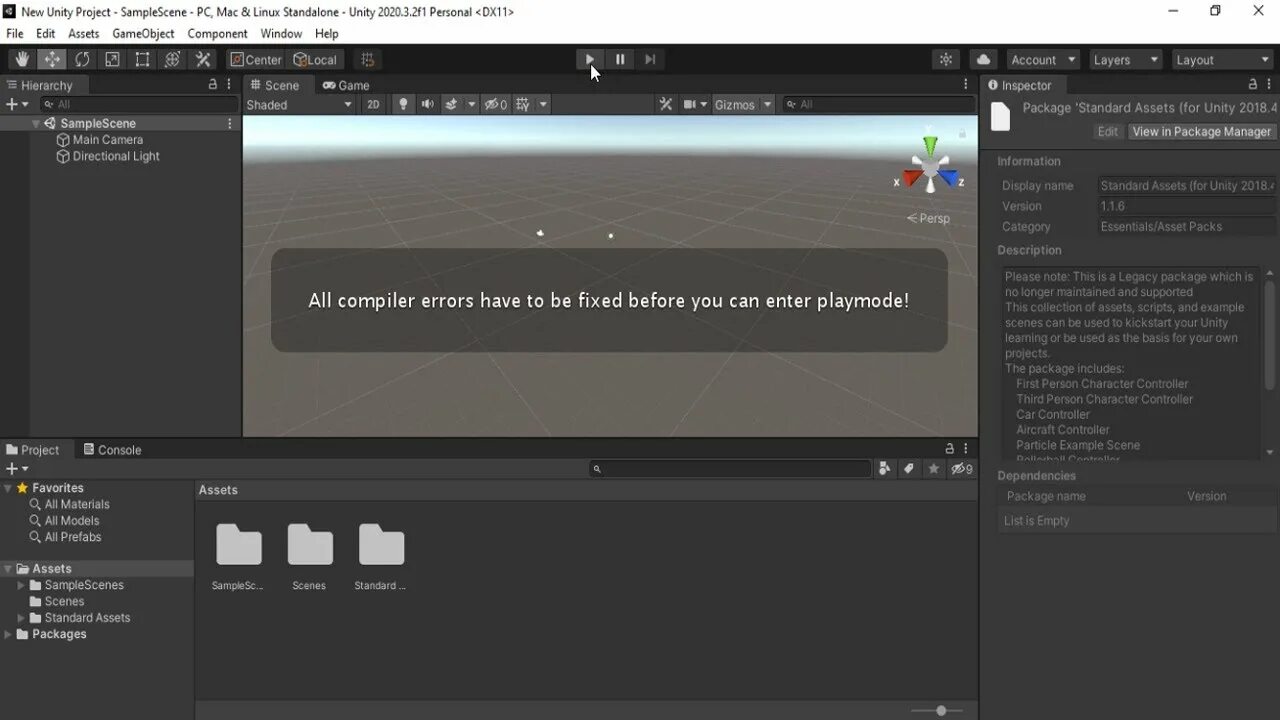Collapse SampleScene in Hierarchy
The image size is (1280, 720).
point(36,124)
